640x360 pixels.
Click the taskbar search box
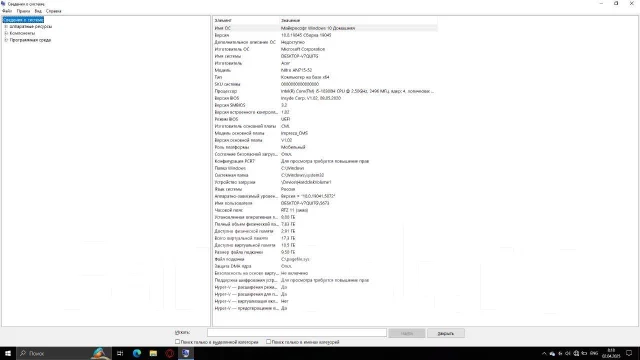(63, 353)
